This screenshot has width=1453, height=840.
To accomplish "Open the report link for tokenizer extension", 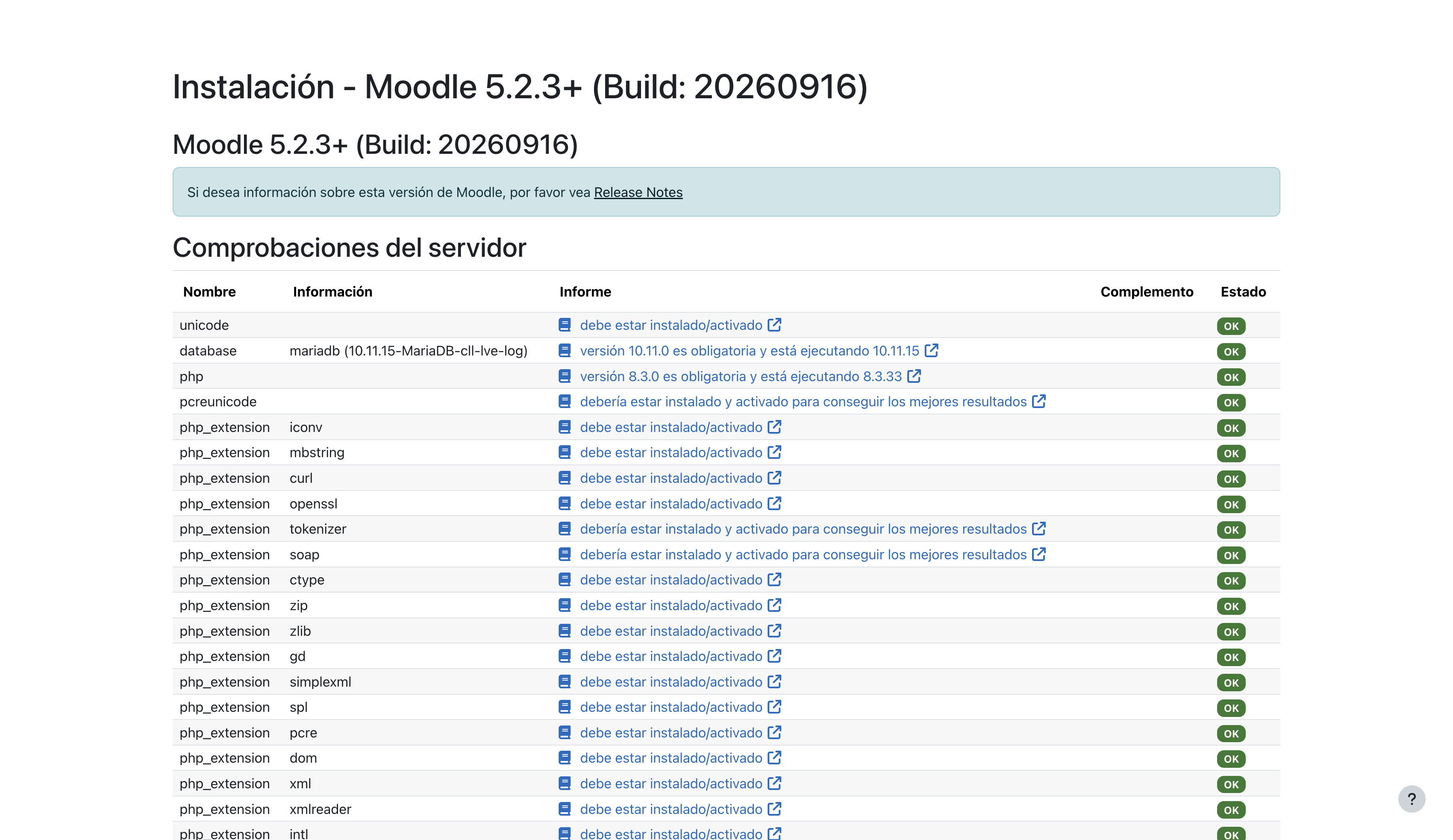I will tap(803, 529).
